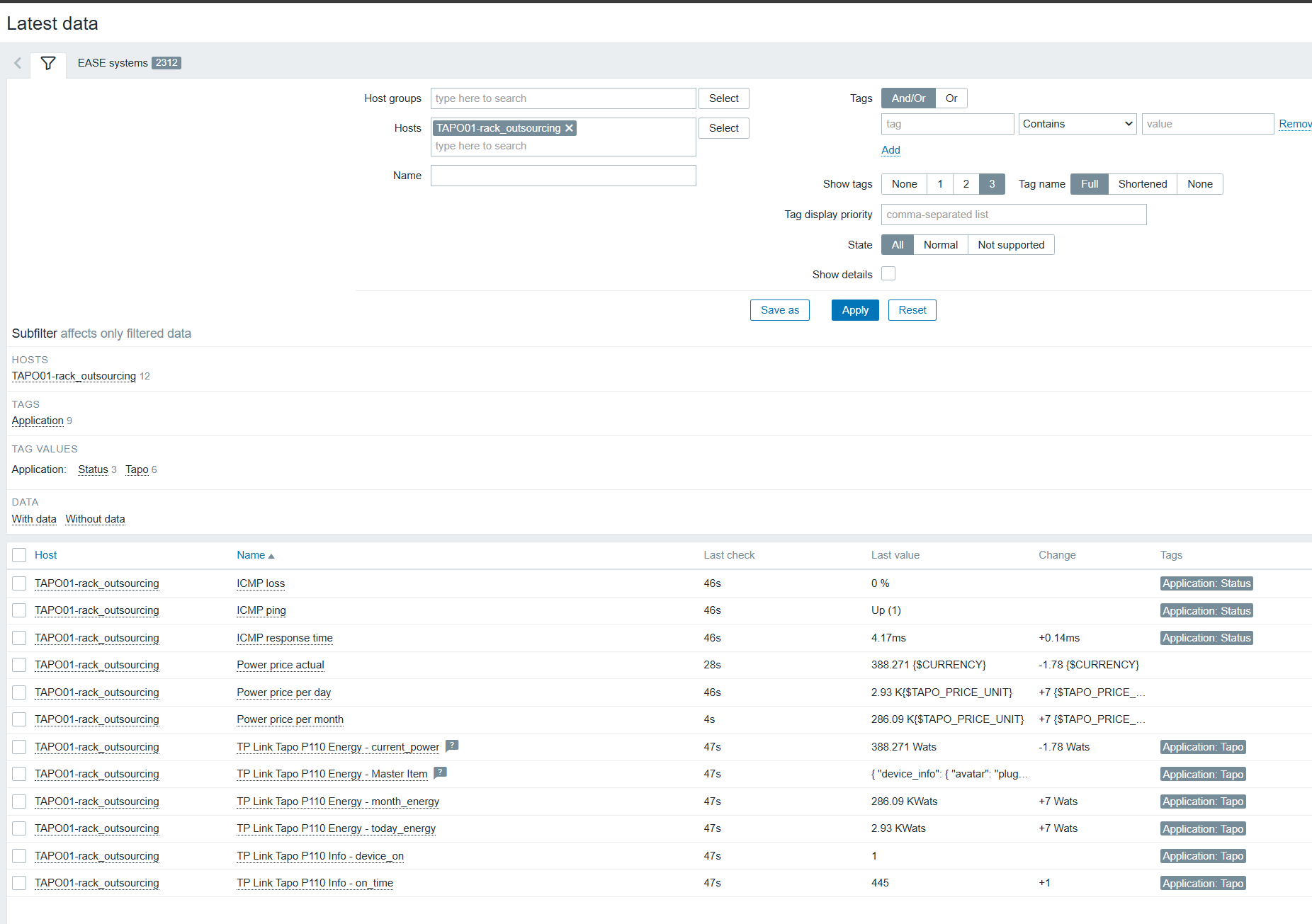Tick checkbox for ICMP loss row
1312x924 pixels.
tap(19, 583)
